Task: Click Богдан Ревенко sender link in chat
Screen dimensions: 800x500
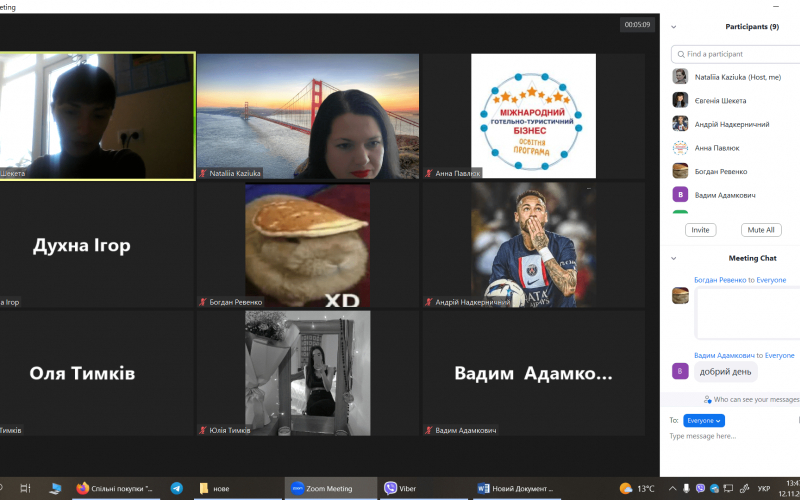Action: tap(720, 280)
